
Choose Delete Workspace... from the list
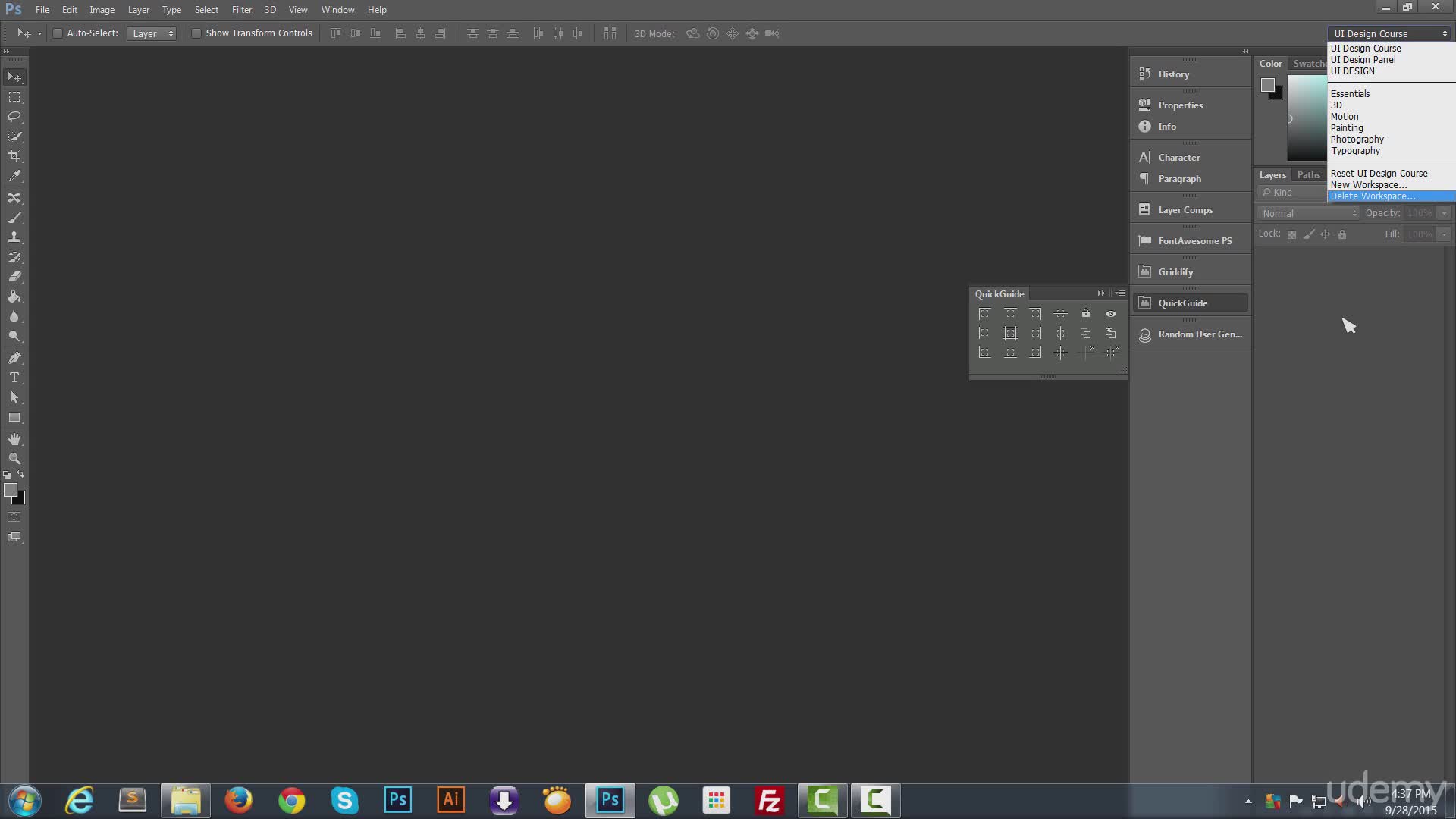point(1391,196)
